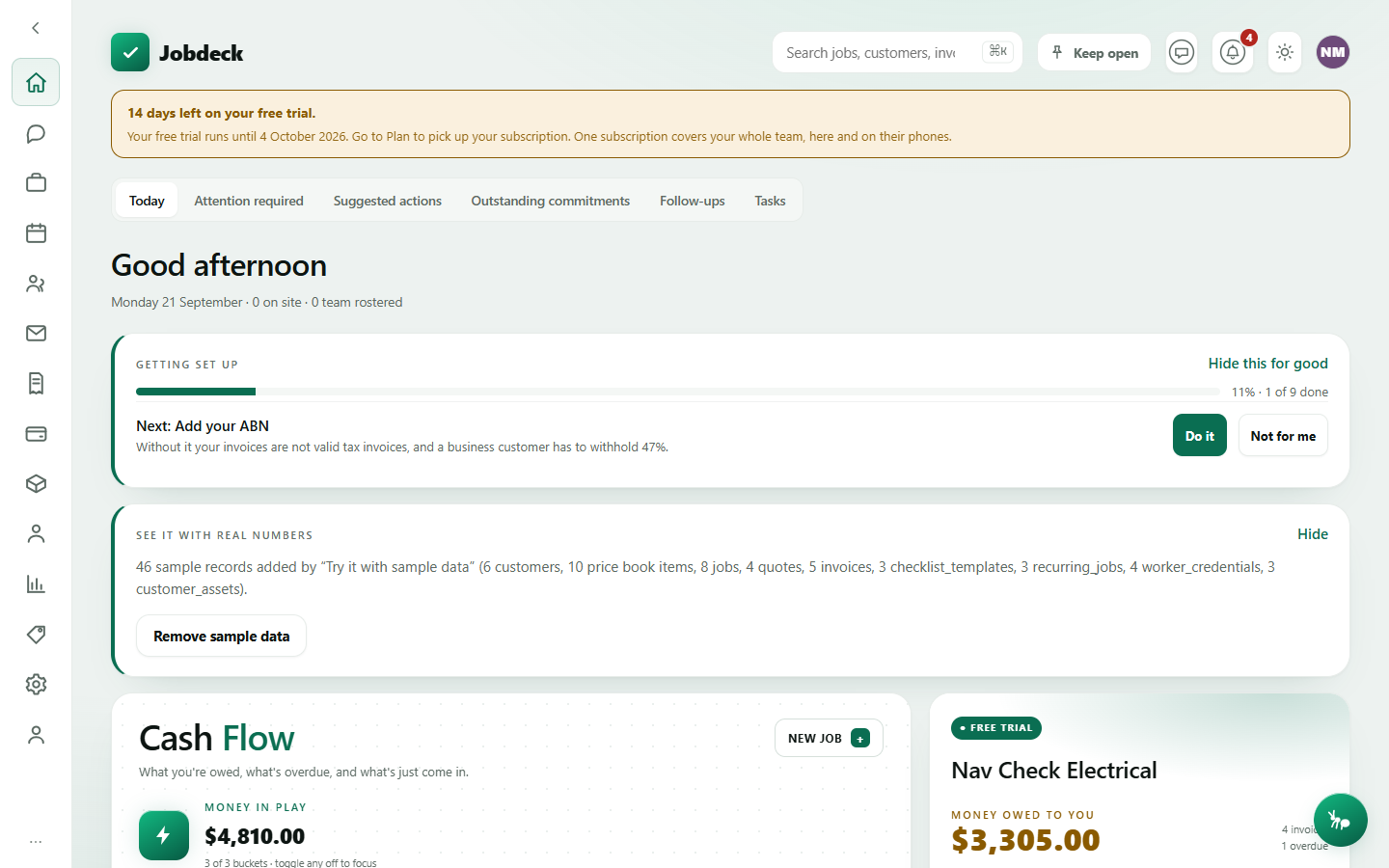Open the receipt icon in sidebar
This screenshot has width=1389, height=868.
[x=36, y=384]
